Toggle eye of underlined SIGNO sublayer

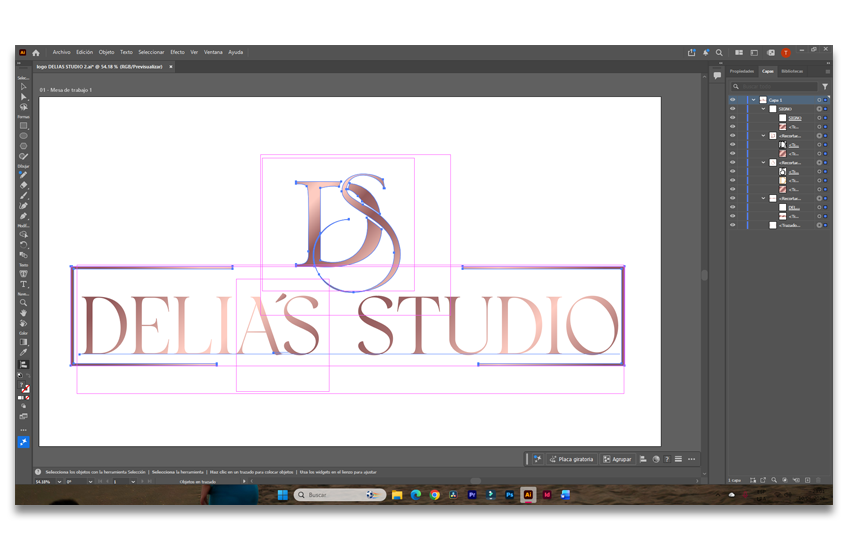click(x=732, y=118)
